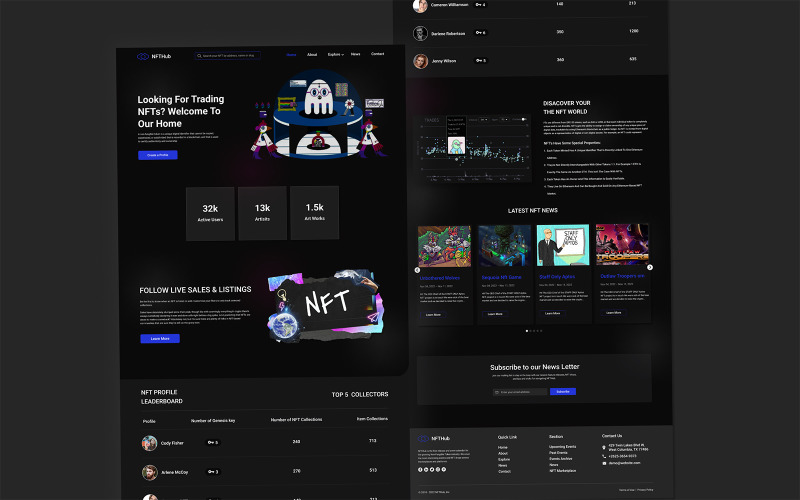Click Learn More under Follow Live Sales
The image size is (800, 500).
coord(159,339)
